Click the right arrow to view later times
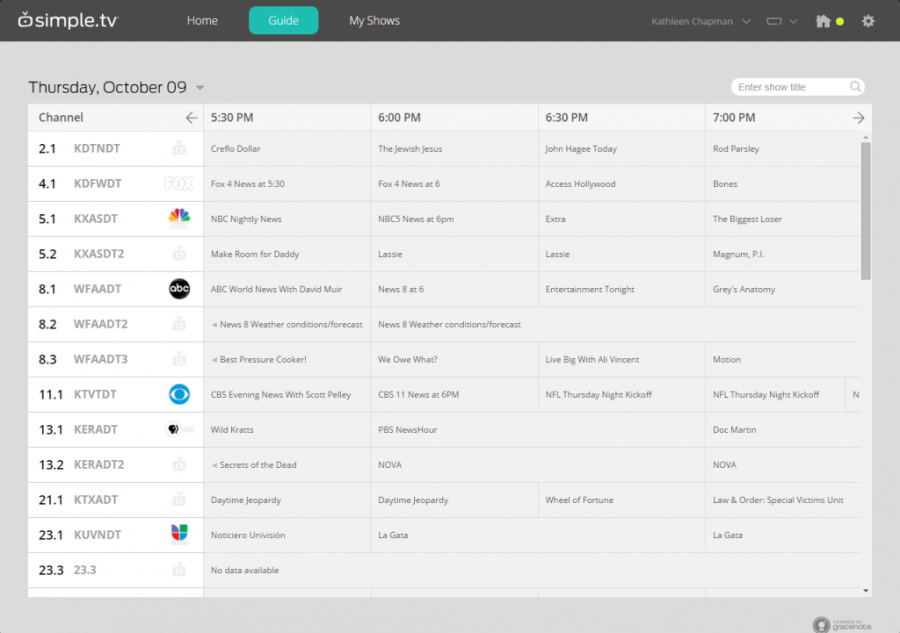This screenshot has height=633, width=900. pyautogui.click(x=858, y=117)
